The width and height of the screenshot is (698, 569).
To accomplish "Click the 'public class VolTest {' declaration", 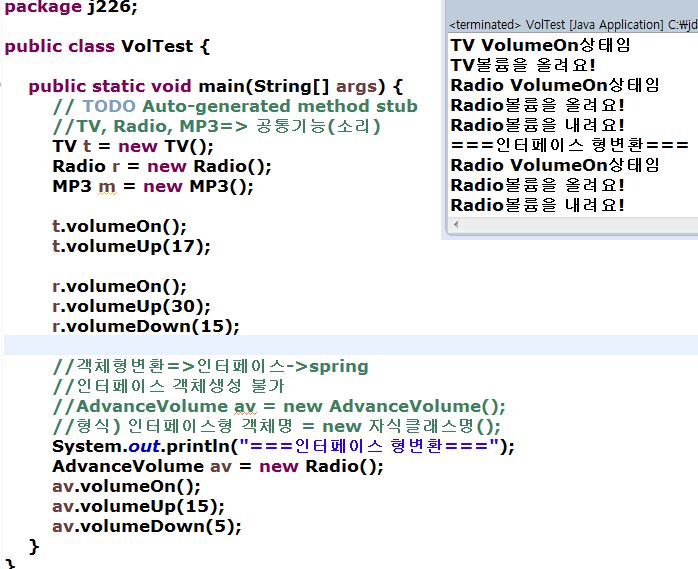I will 107,46.
